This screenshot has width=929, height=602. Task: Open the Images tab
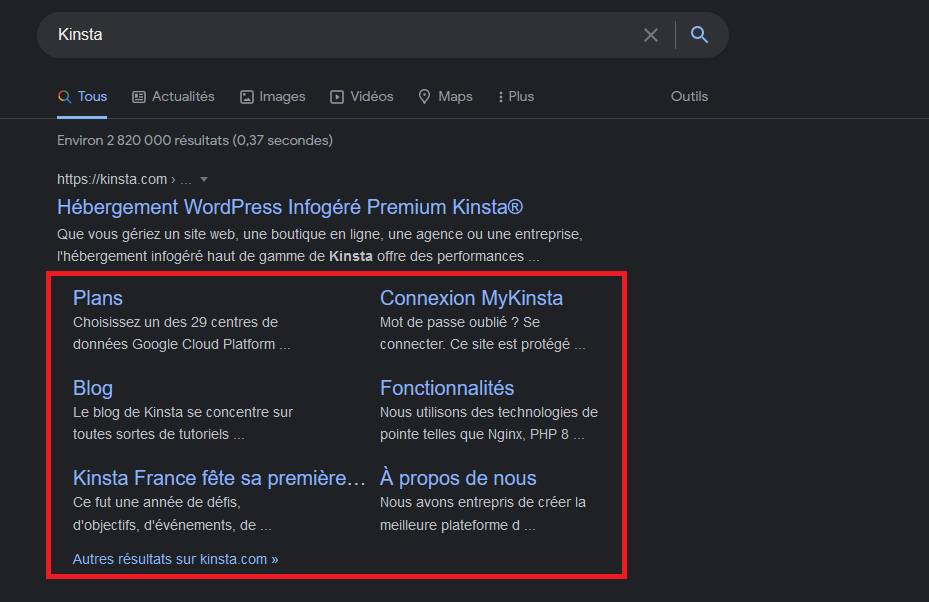pos(273,97)
